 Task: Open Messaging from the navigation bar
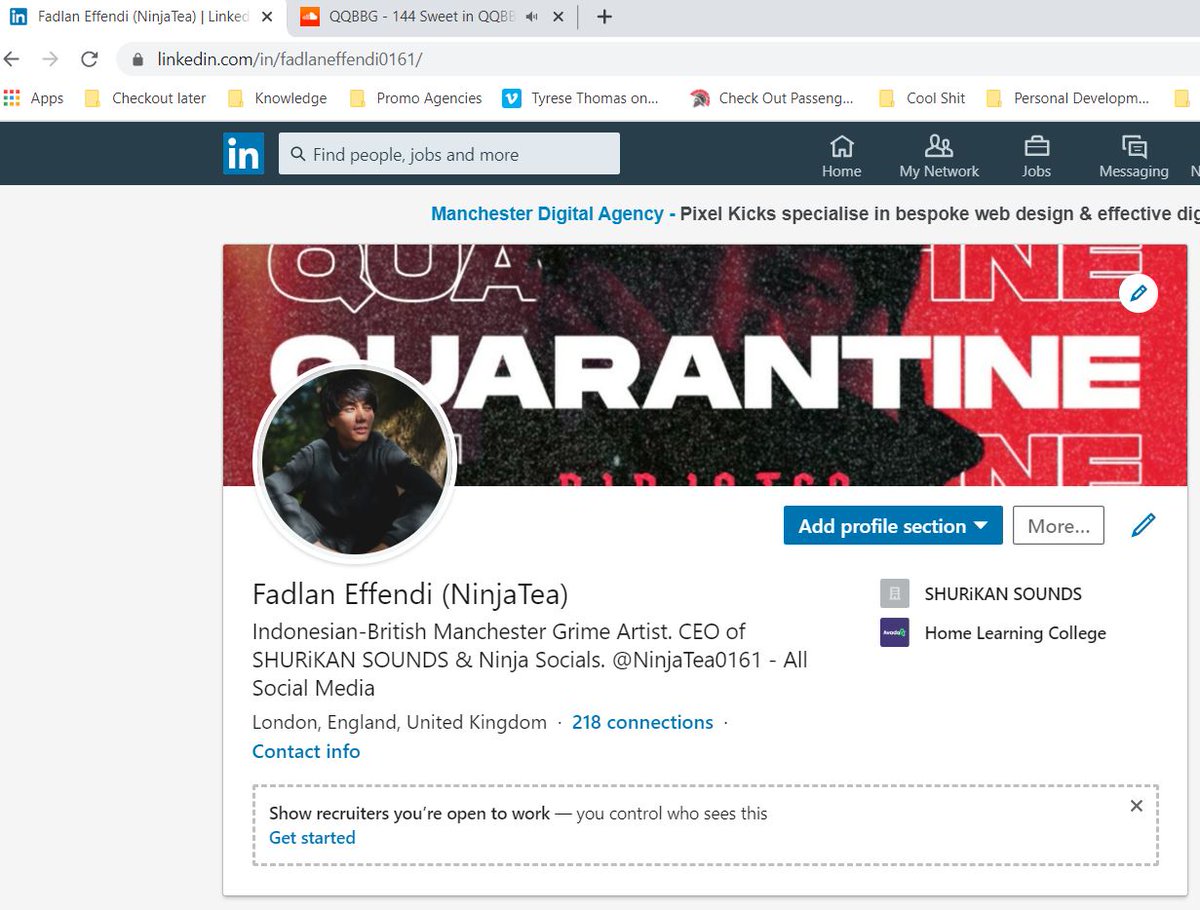click(x=1133, y=157)
